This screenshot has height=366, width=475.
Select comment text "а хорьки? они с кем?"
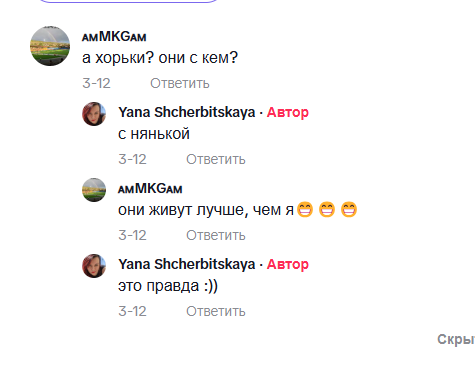point(160,58)
